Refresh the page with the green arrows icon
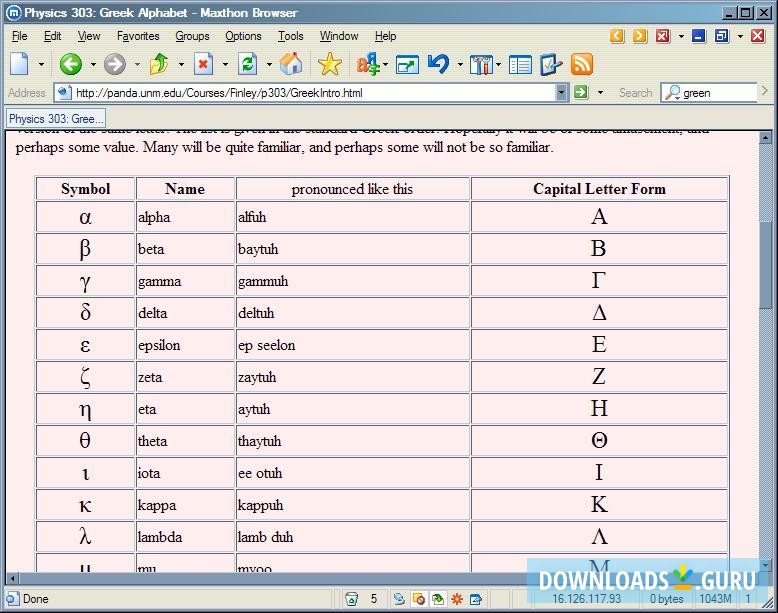The image size is (778, 613). [x=248, y=64]
